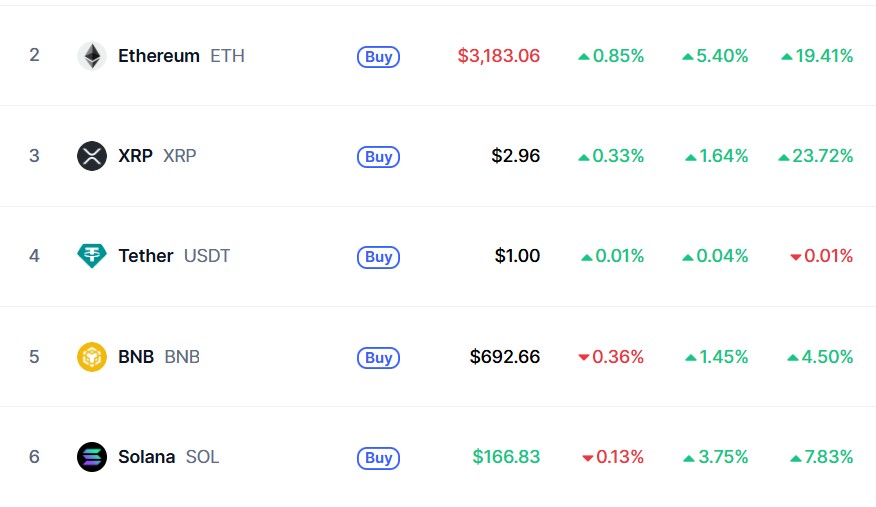The width and height of the screenshot is (876, 507).
Task: Click the XRP black circle logo
Action: click(92, 156)
